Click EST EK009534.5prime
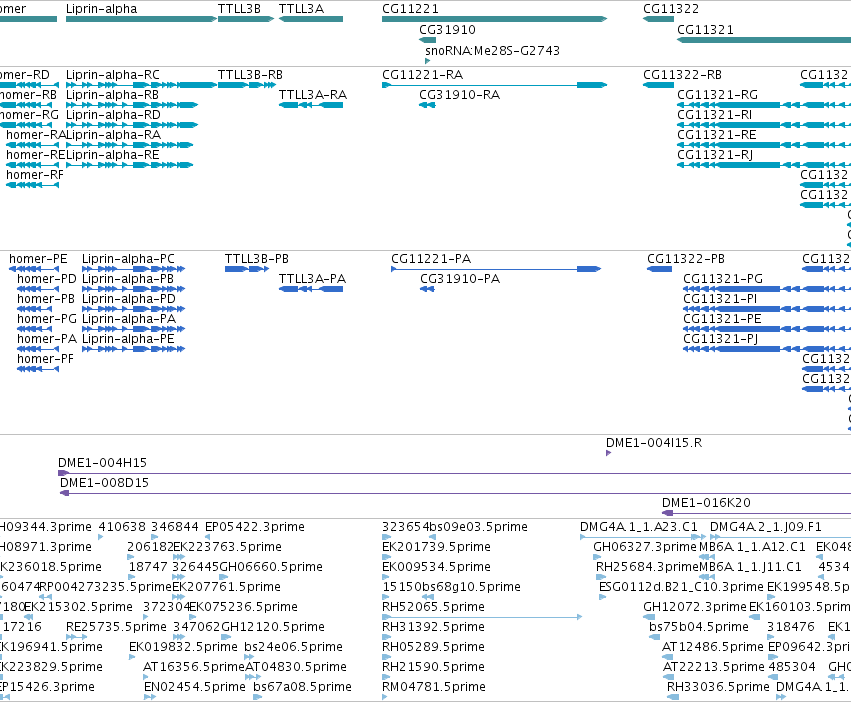This screenshot has height=702, width=851. tap(386, 577)
